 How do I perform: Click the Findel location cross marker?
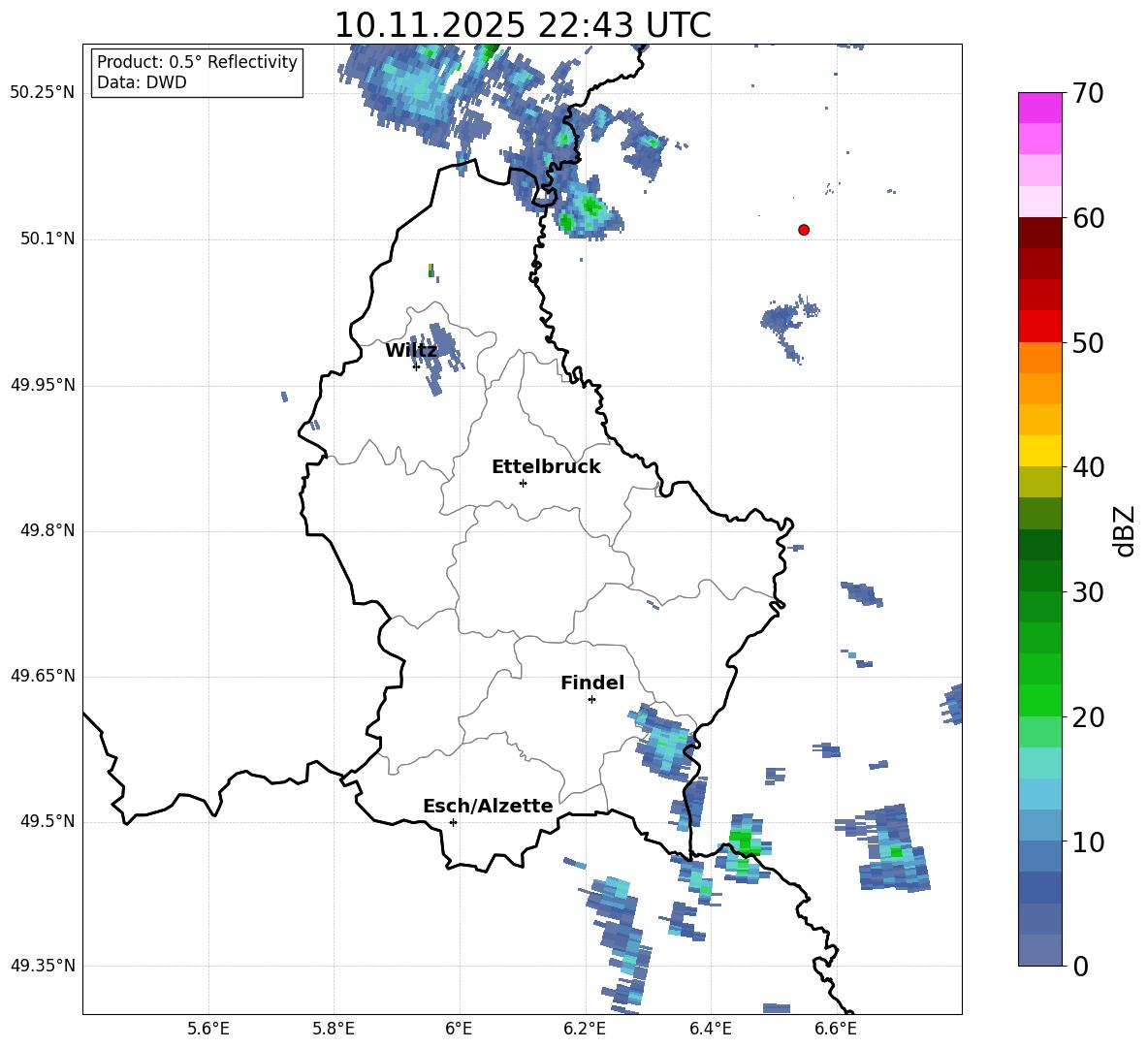tap(591, 700)
